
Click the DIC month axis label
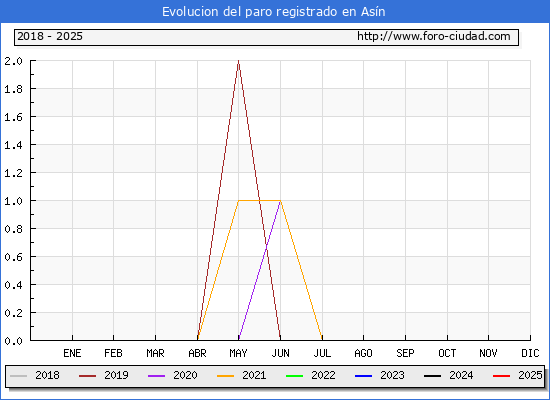(x=530, y=353)
